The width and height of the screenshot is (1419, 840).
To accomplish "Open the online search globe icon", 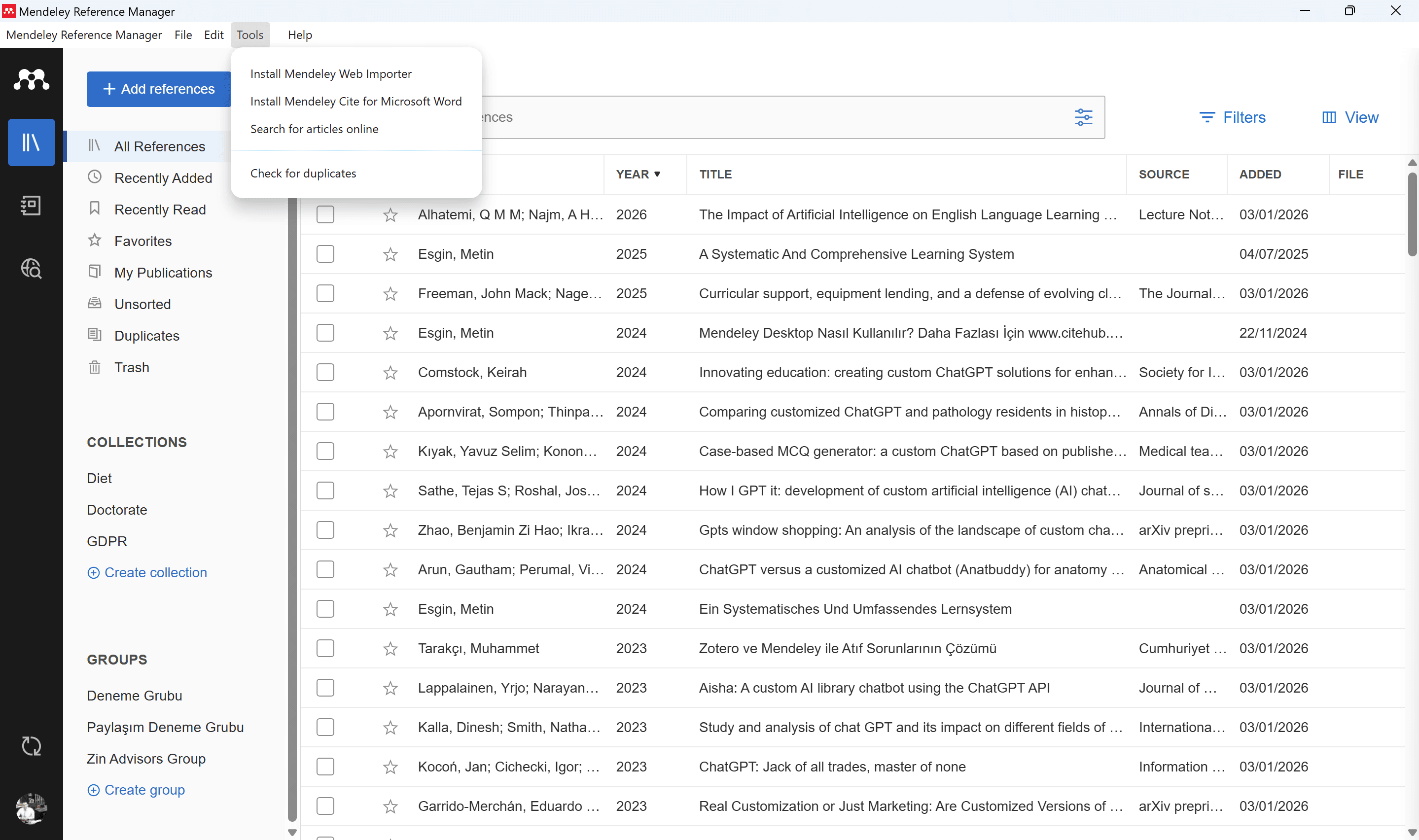I will click(31, 268).
